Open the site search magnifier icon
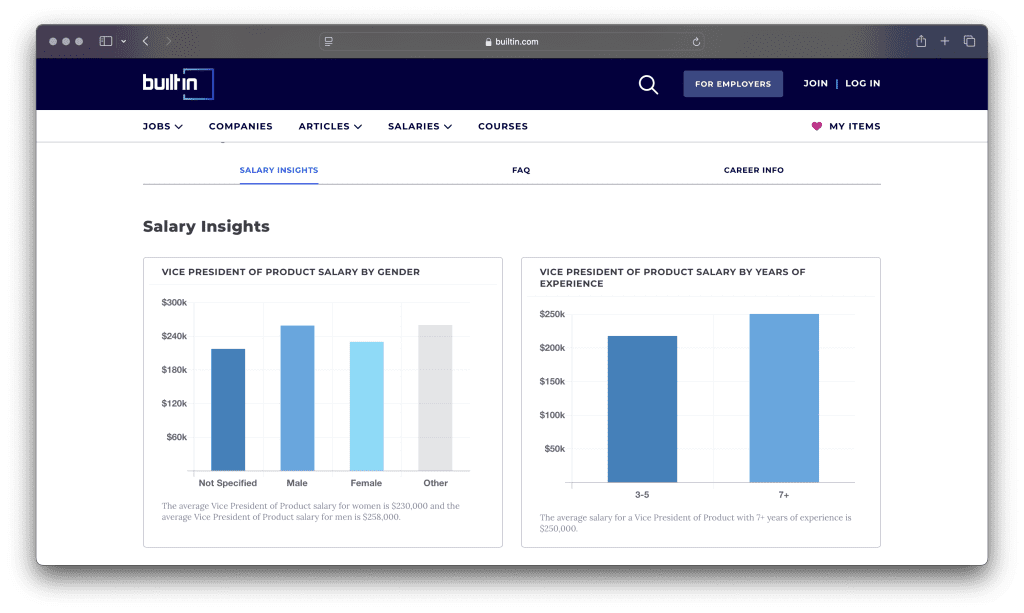Screen dimensions: 1024x613 648,85
